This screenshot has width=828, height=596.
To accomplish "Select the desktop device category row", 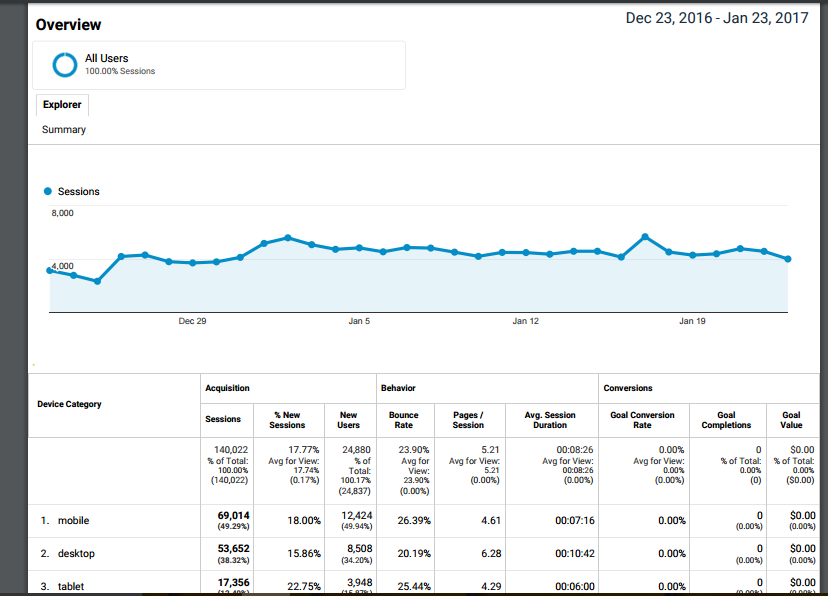I will (x=76, y=554).
